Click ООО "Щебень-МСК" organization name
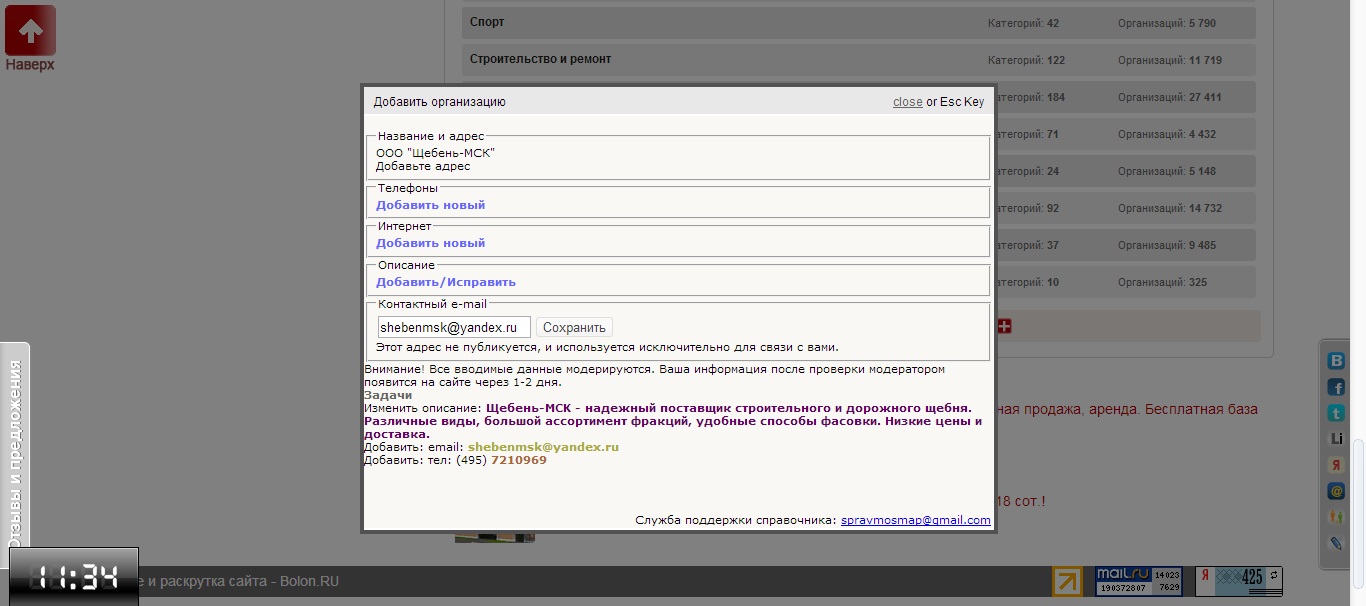This screenshot has width=1366, height=606. tap(435, 153)
